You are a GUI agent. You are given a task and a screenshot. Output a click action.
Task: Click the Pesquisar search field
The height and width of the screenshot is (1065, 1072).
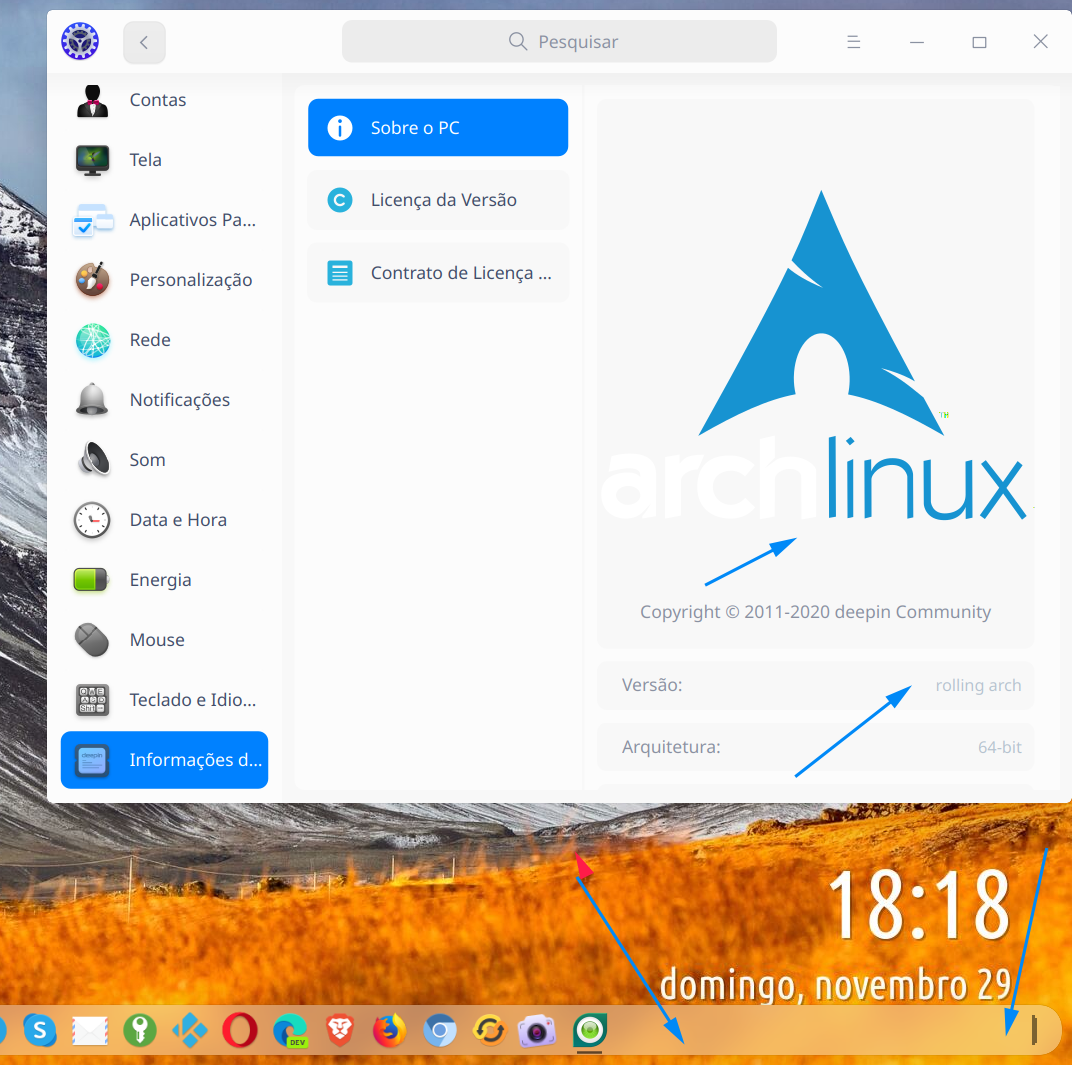pos(559,41)
